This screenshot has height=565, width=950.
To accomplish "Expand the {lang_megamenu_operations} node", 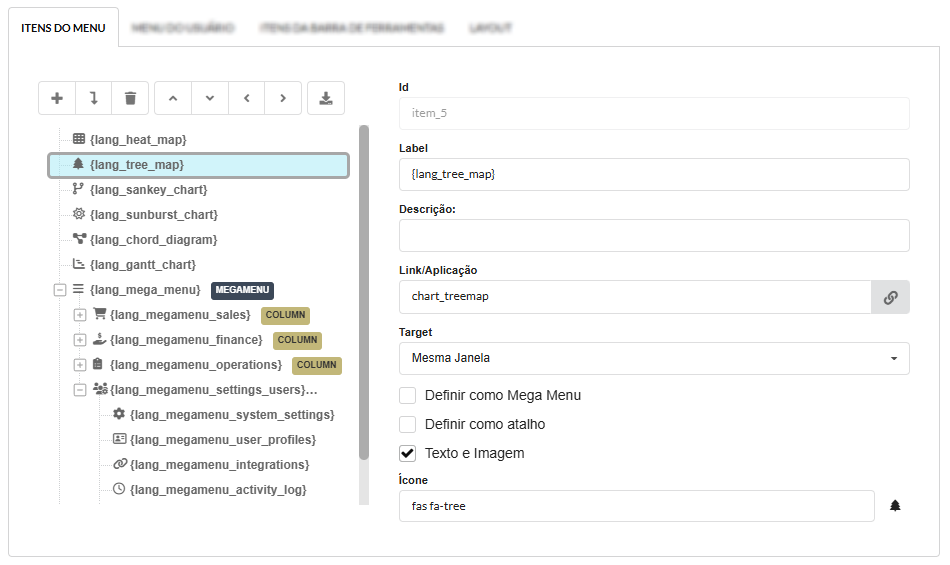I will coord(79,365).
